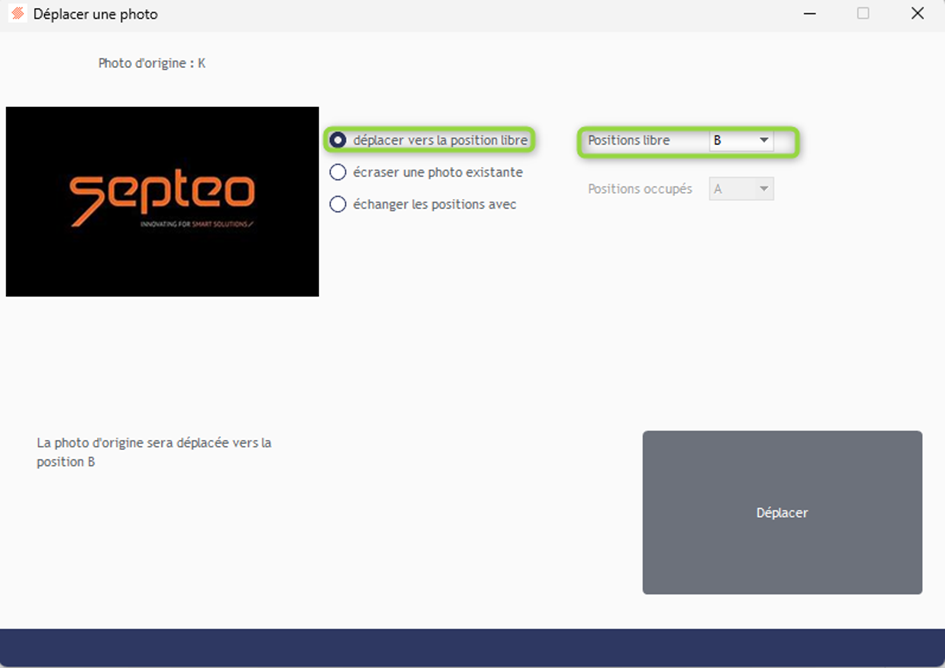Click the 'Positions libre' label text
The height and width of the screenshot is (668, 945).
[629, 141]
